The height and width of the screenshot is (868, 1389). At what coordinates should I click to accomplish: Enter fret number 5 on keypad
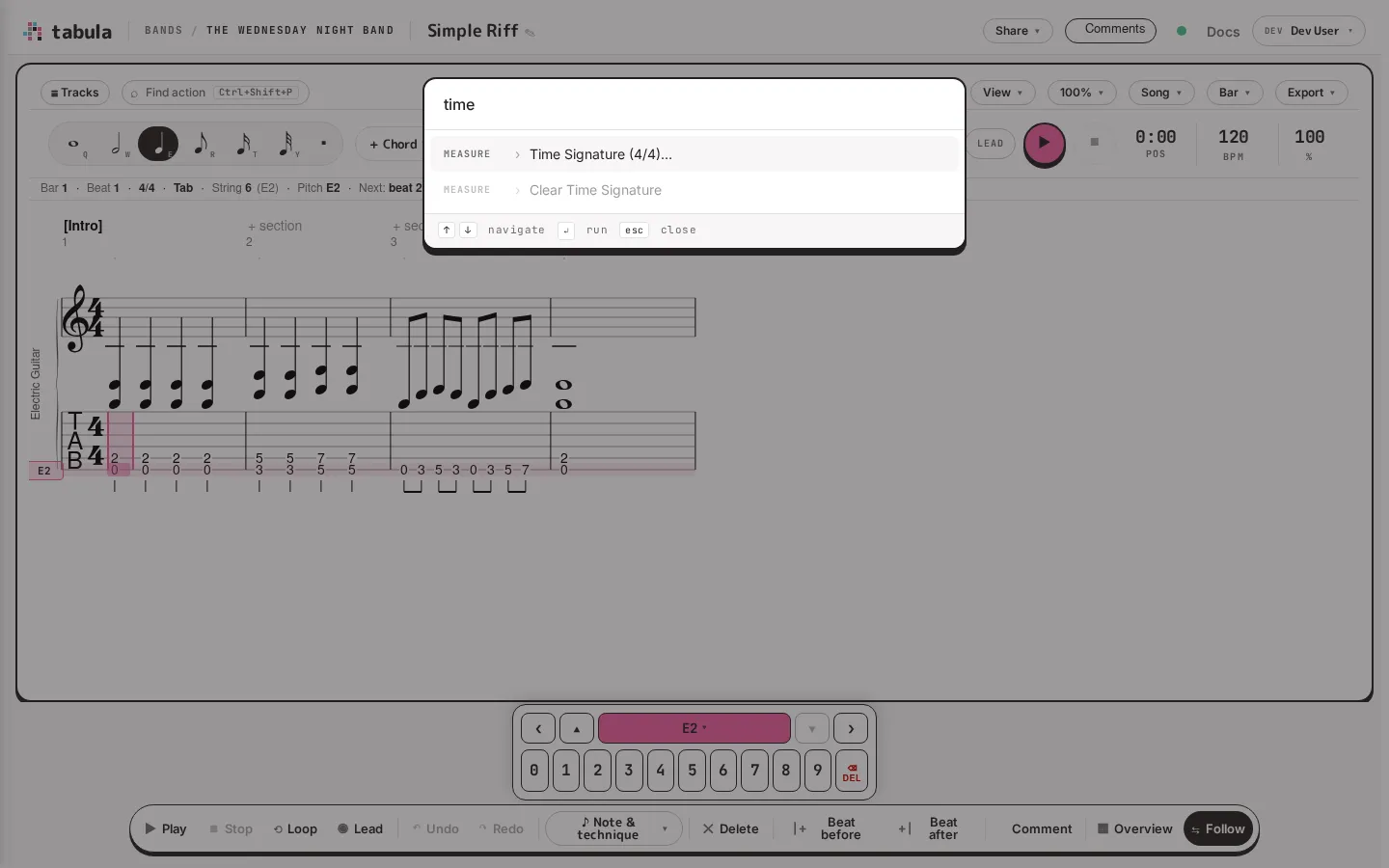click(692, 771)
